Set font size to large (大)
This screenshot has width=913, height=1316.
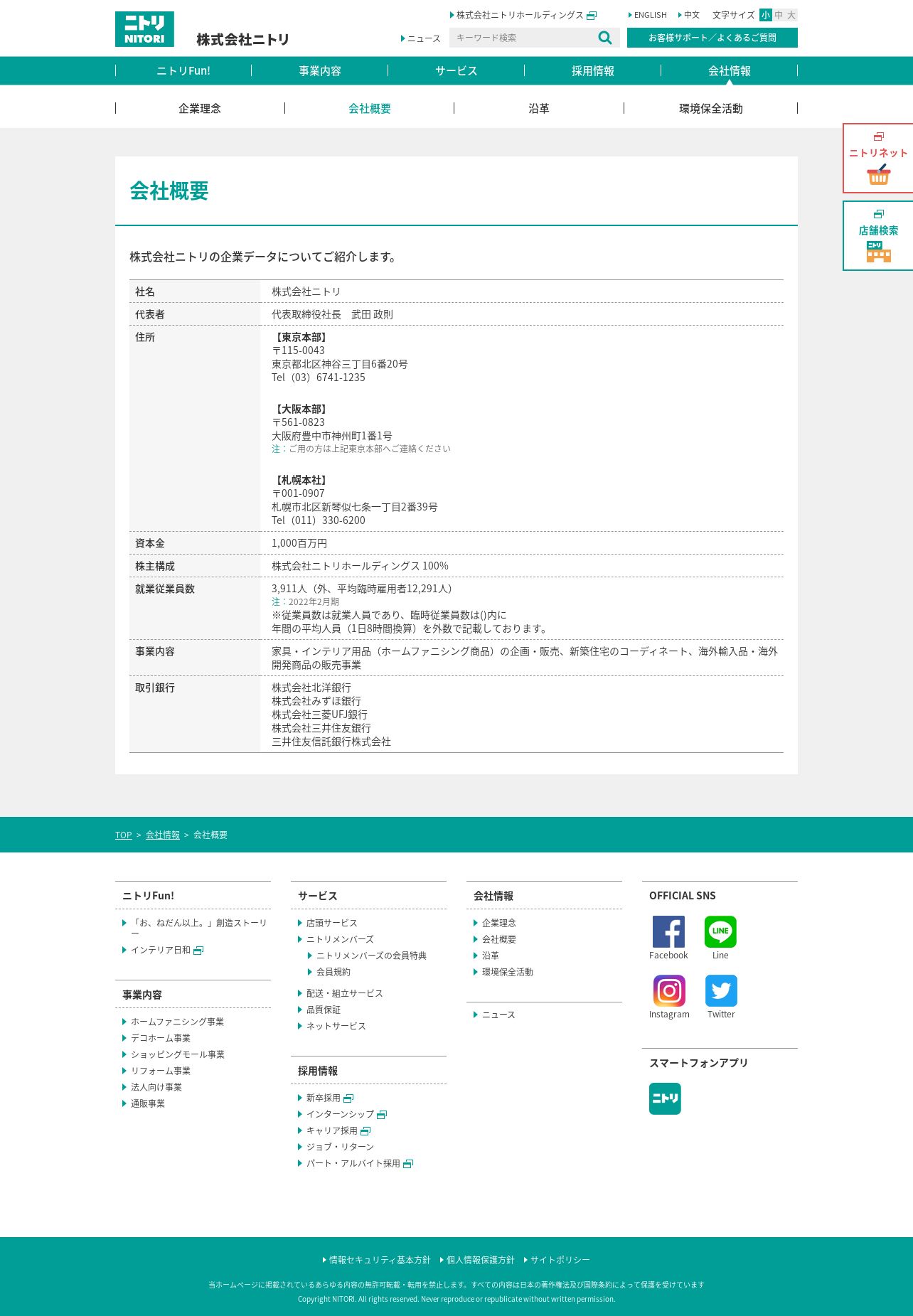pyautogui.click(x=791, y=15)
